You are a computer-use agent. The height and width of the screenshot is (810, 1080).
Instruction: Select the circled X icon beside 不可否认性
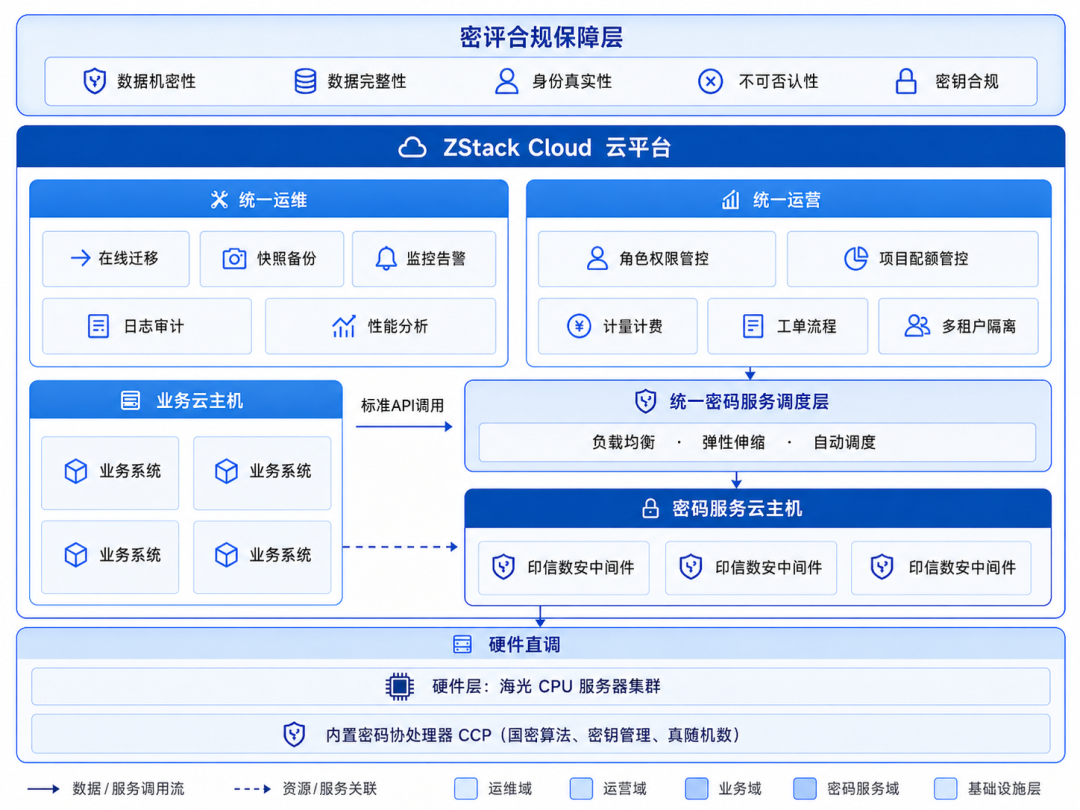point(710,81)
